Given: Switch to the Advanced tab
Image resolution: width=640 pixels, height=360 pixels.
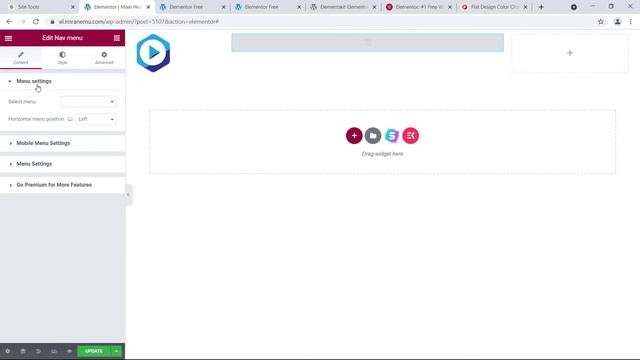Looking at the screenshot, I should click(x=104, y=58).
